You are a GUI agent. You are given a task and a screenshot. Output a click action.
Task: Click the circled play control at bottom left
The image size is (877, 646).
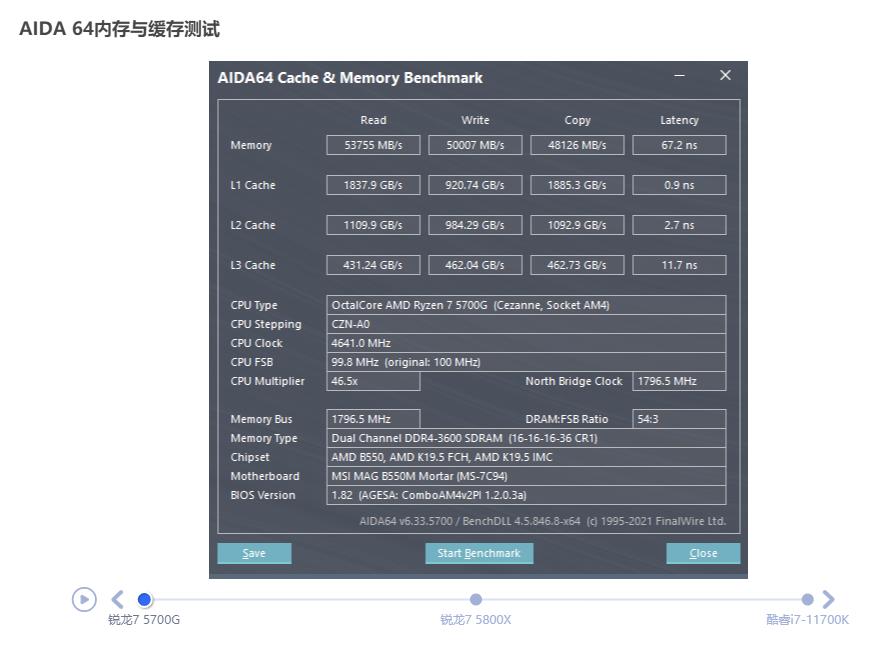pos(84,598)
